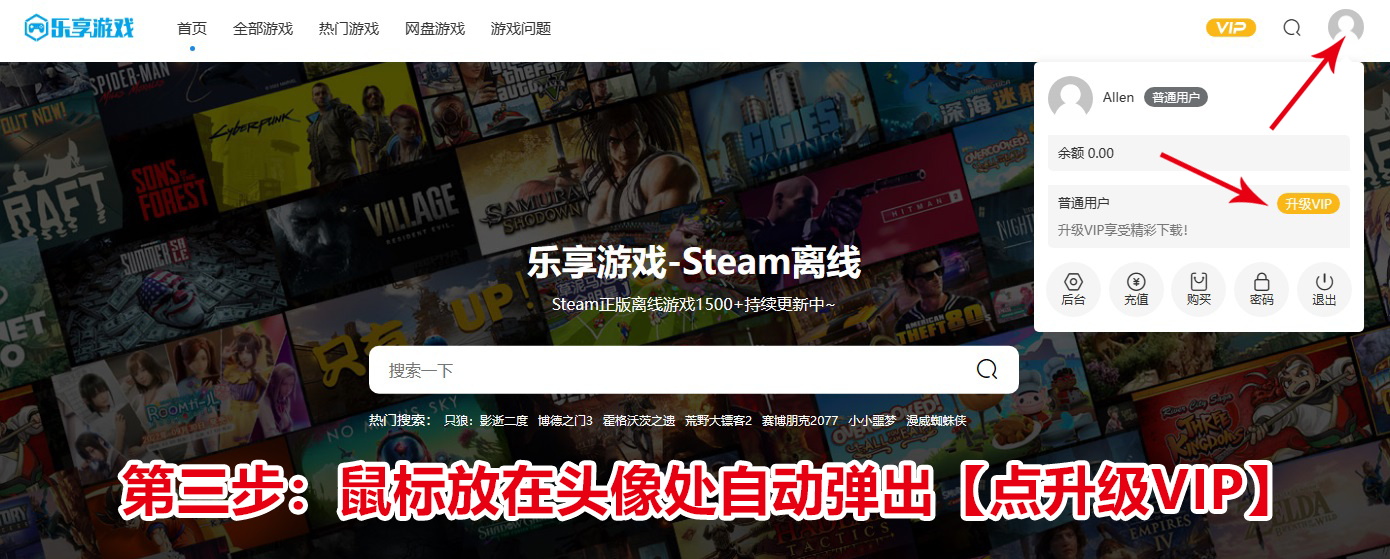Submit search with the search box magnifier
The height and width of the screenshot is (559, 1390).
987,370
